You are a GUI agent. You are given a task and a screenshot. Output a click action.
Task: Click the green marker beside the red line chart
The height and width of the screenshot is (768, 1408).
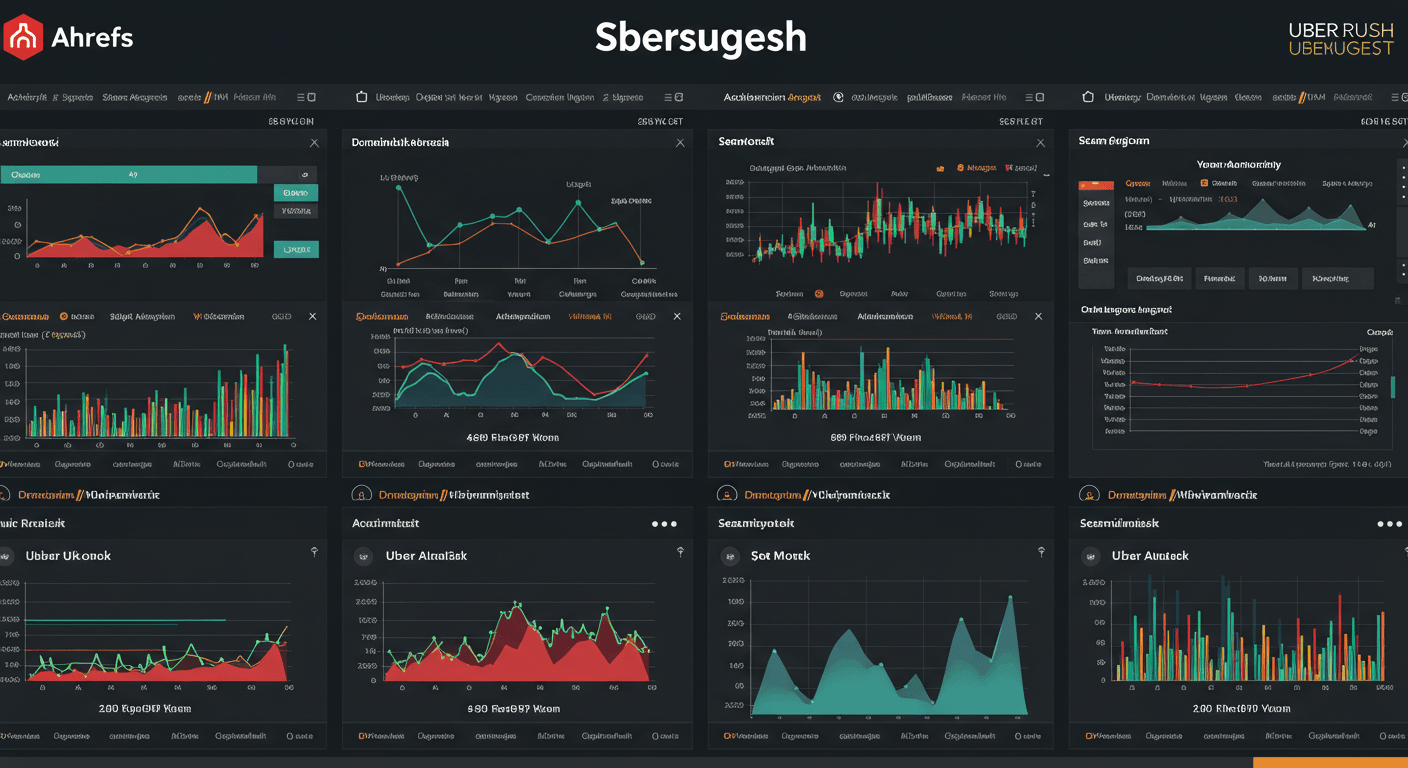[1392, 387]
